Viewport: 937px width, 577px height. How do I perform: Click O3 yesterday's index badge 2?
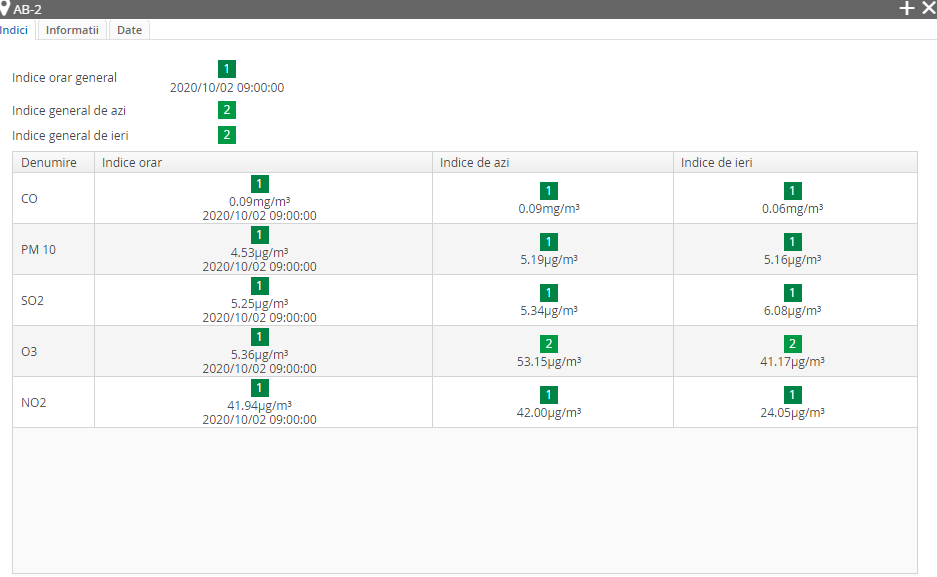click(792, 344)
